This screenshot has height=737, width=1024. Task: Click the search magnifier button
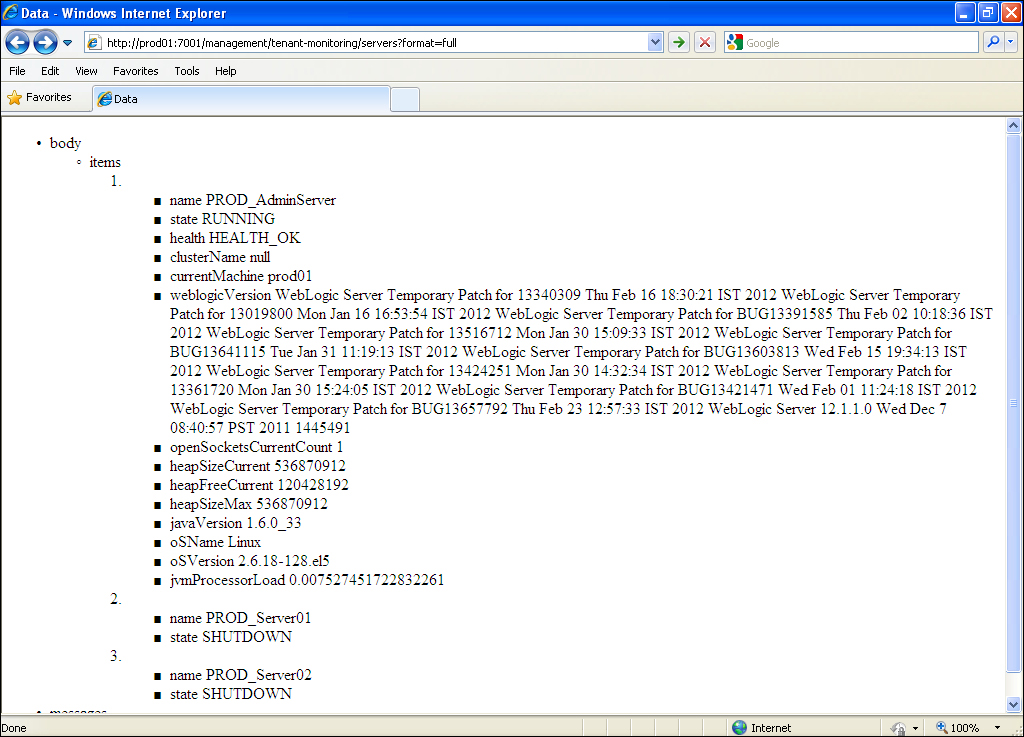click(x=993, y=42)
